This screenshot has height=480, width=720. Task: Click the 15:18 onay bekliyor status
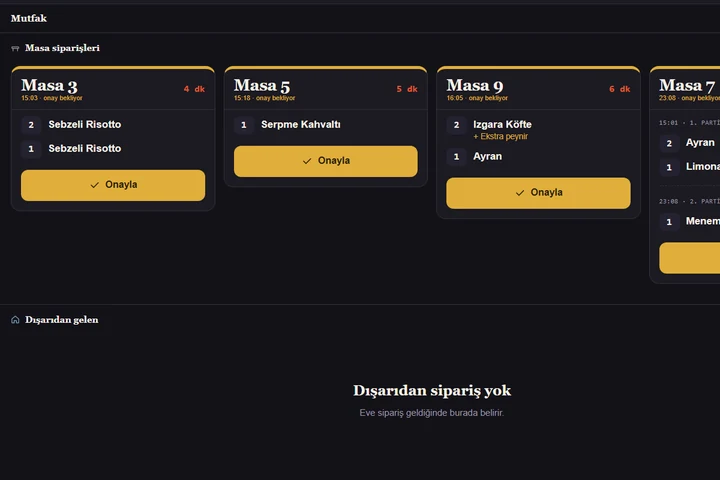point(264,98)
